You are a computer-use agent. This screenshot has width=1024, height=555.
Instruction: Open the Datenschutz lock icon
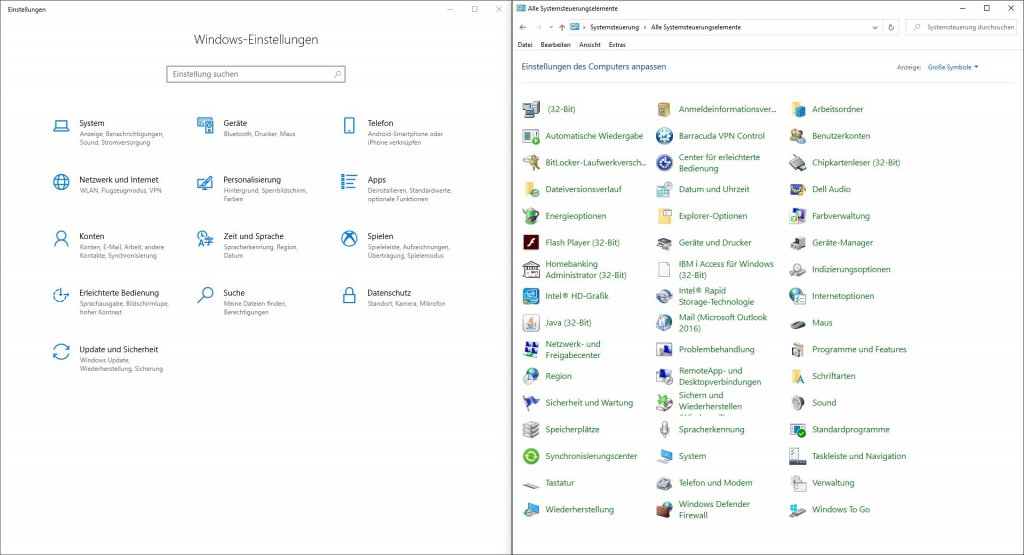[x=349, y=295]
